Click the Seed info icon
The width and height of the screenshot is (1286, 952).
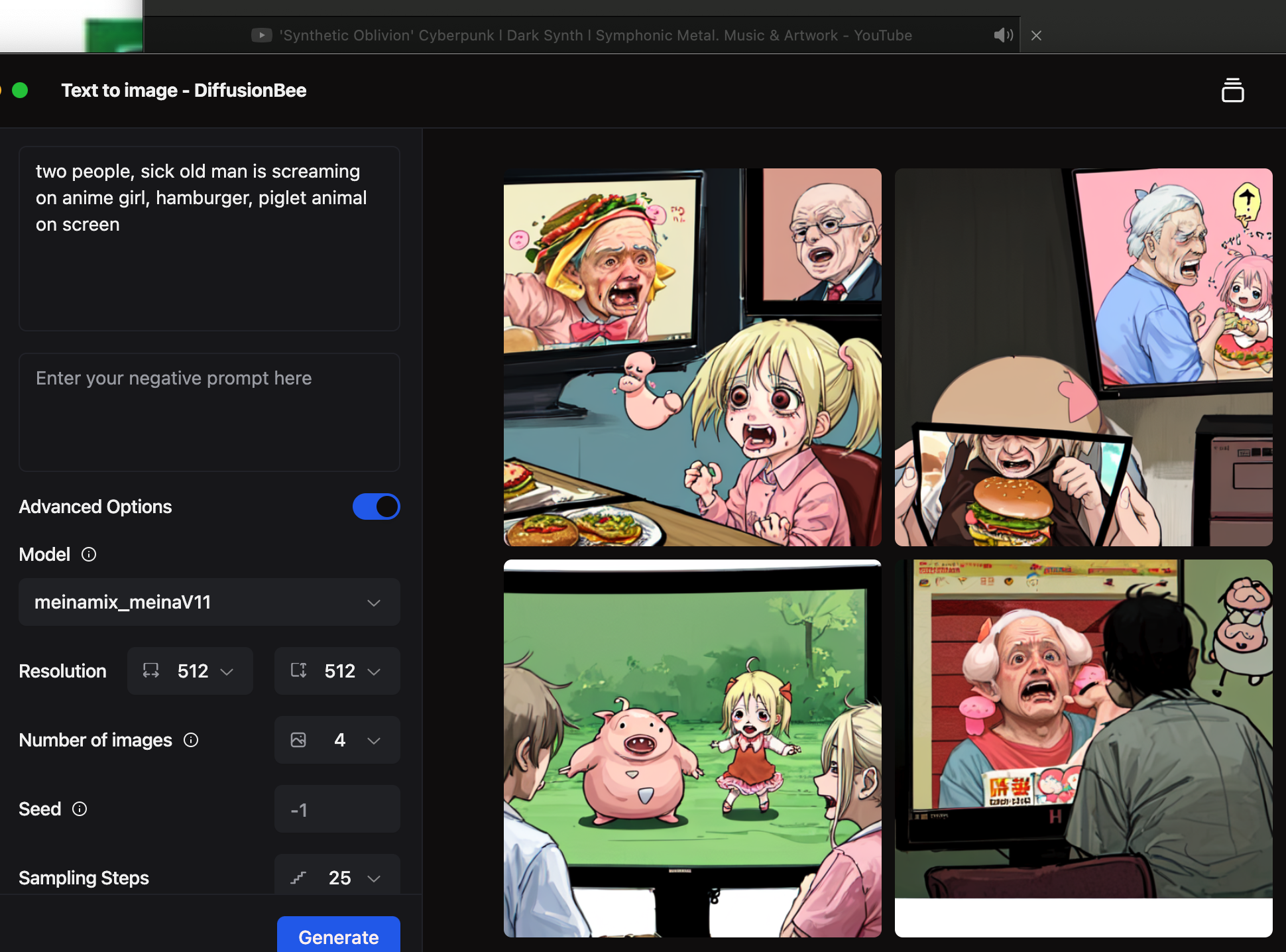pyautogui.click(x=80, y=809)
